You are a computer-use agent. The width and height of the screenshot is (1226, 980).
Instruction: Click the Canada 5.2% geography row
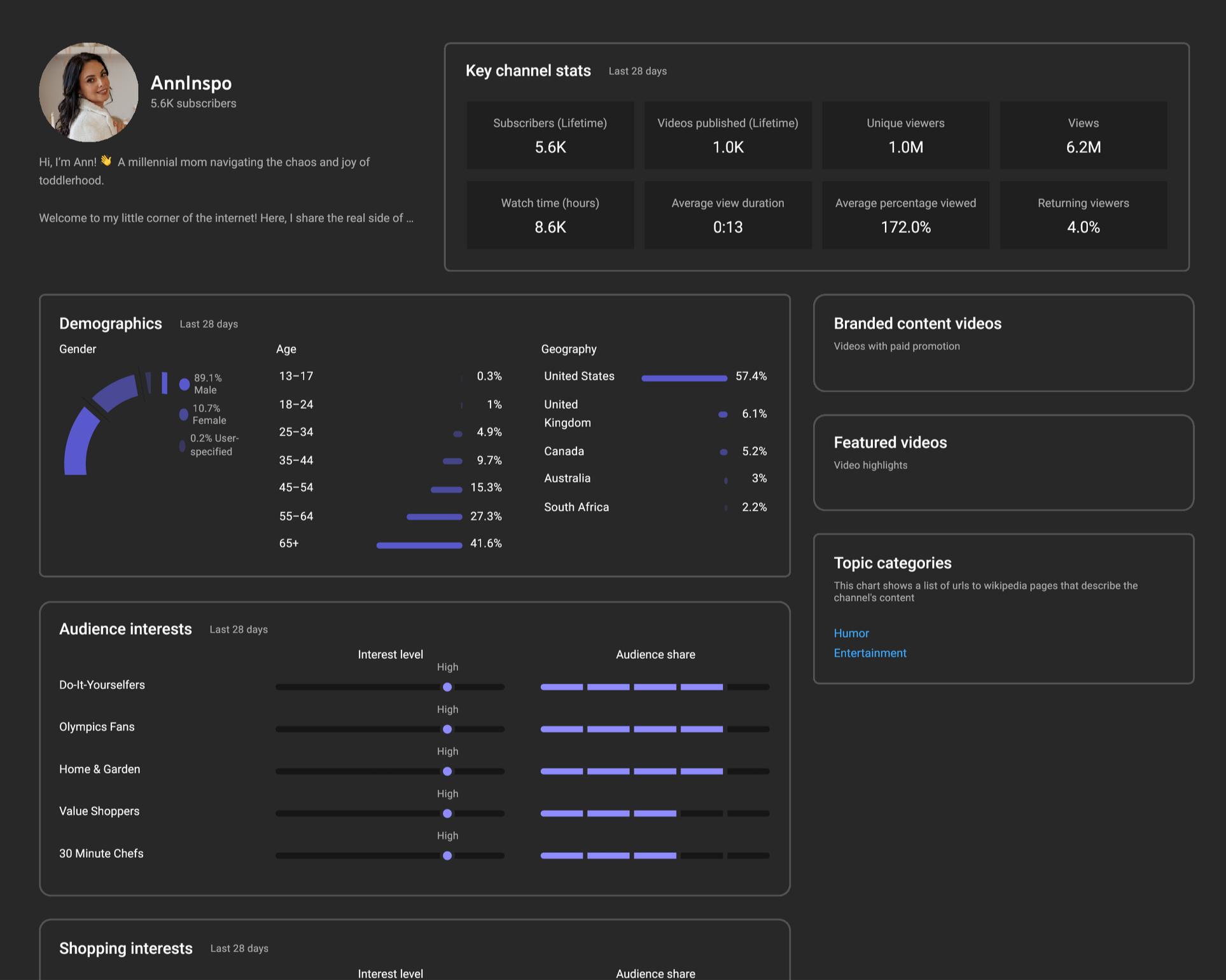click(x=655, y=451)
